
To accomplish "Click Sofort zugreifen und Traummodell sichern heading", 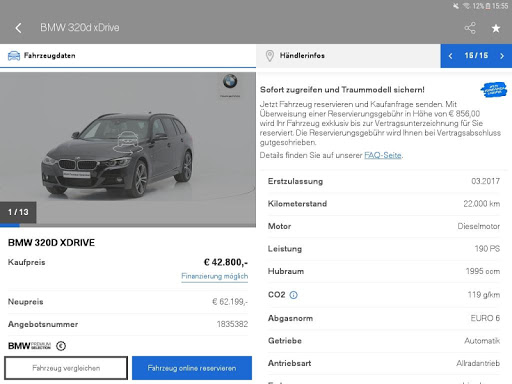I will pos(342,90).
